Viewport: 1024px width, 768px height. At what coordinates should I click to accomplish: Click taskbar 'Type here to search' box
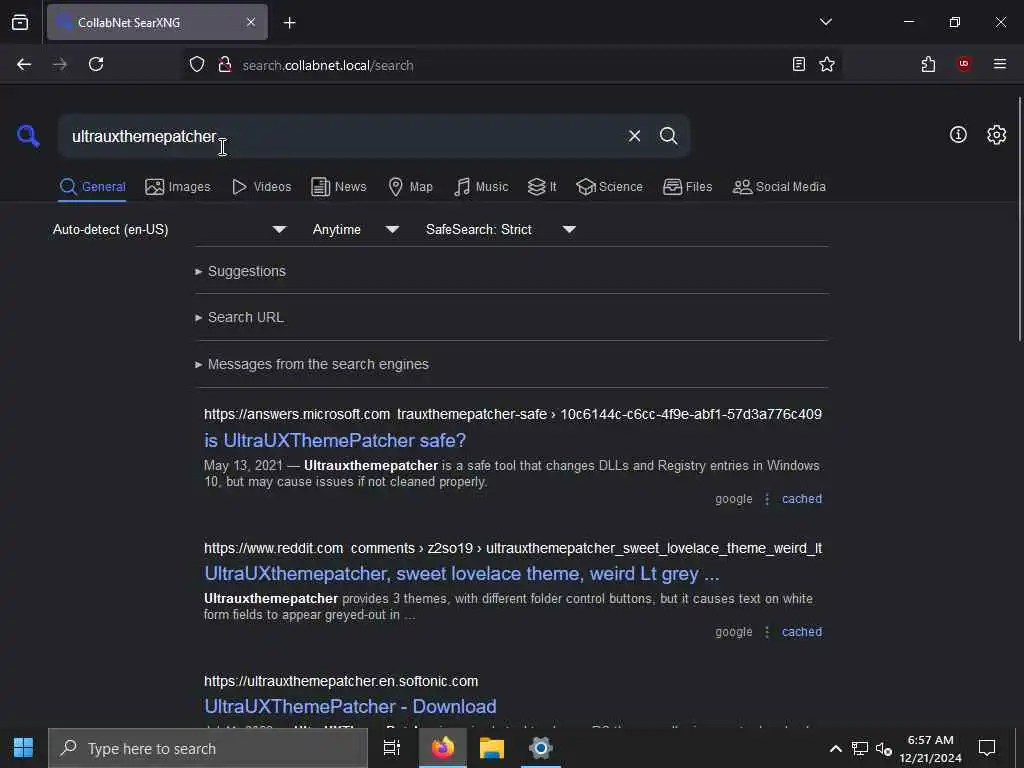point(208,748)
